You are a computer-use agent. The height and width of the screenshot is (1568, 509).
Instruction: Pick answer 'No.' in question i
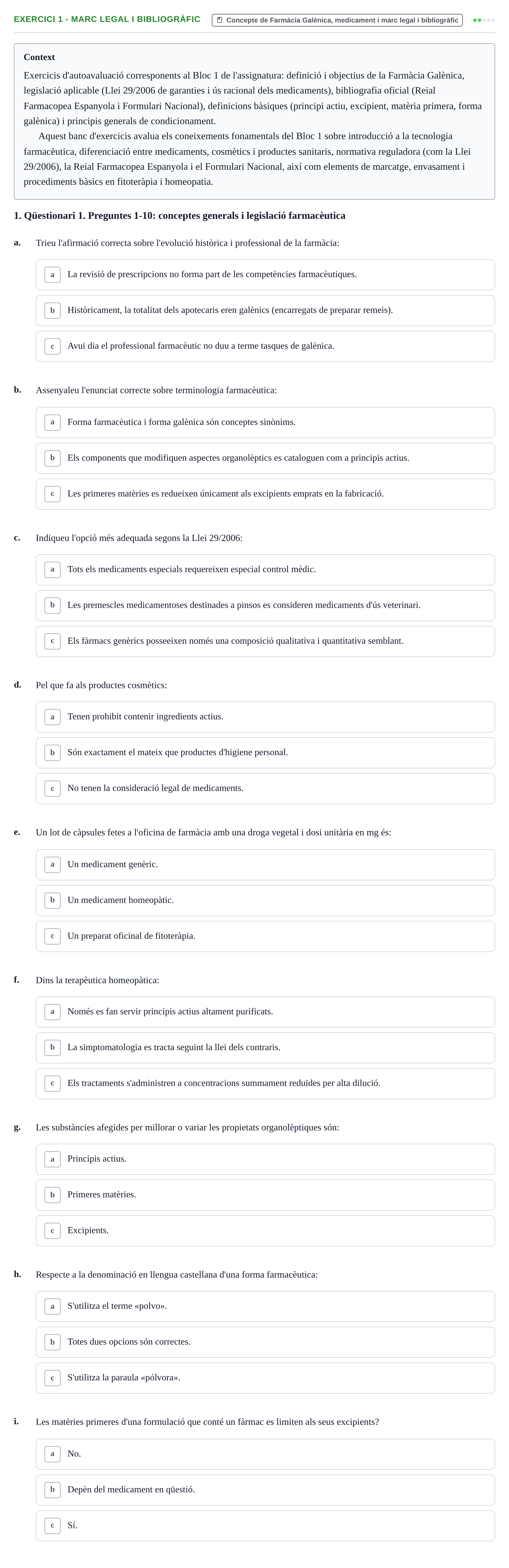pyautogui.click(x=265, y=1454)
